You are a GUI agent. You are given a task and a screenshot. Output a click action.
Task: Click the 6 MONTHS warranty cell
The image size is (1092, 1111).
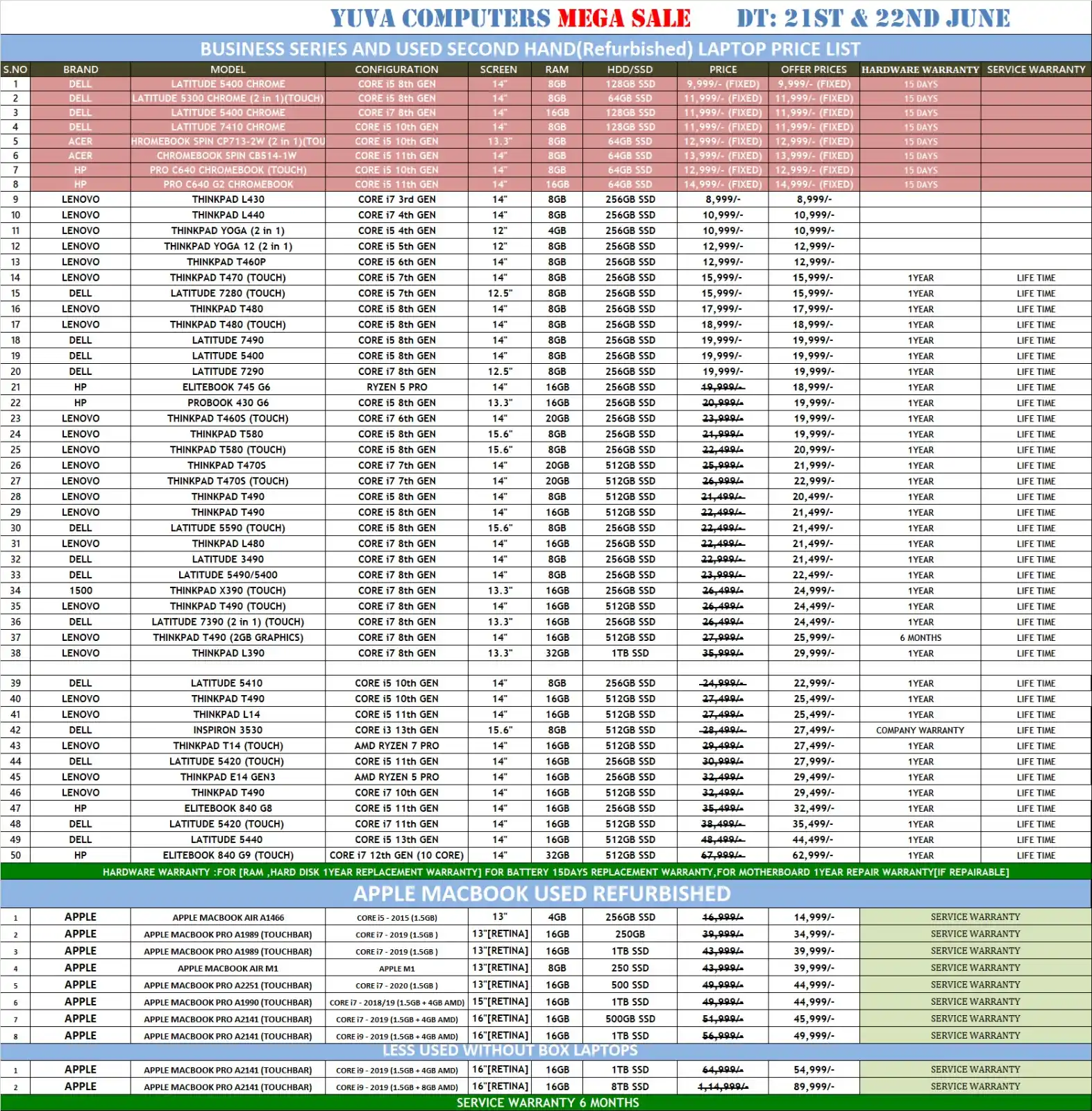coord(920,637)
